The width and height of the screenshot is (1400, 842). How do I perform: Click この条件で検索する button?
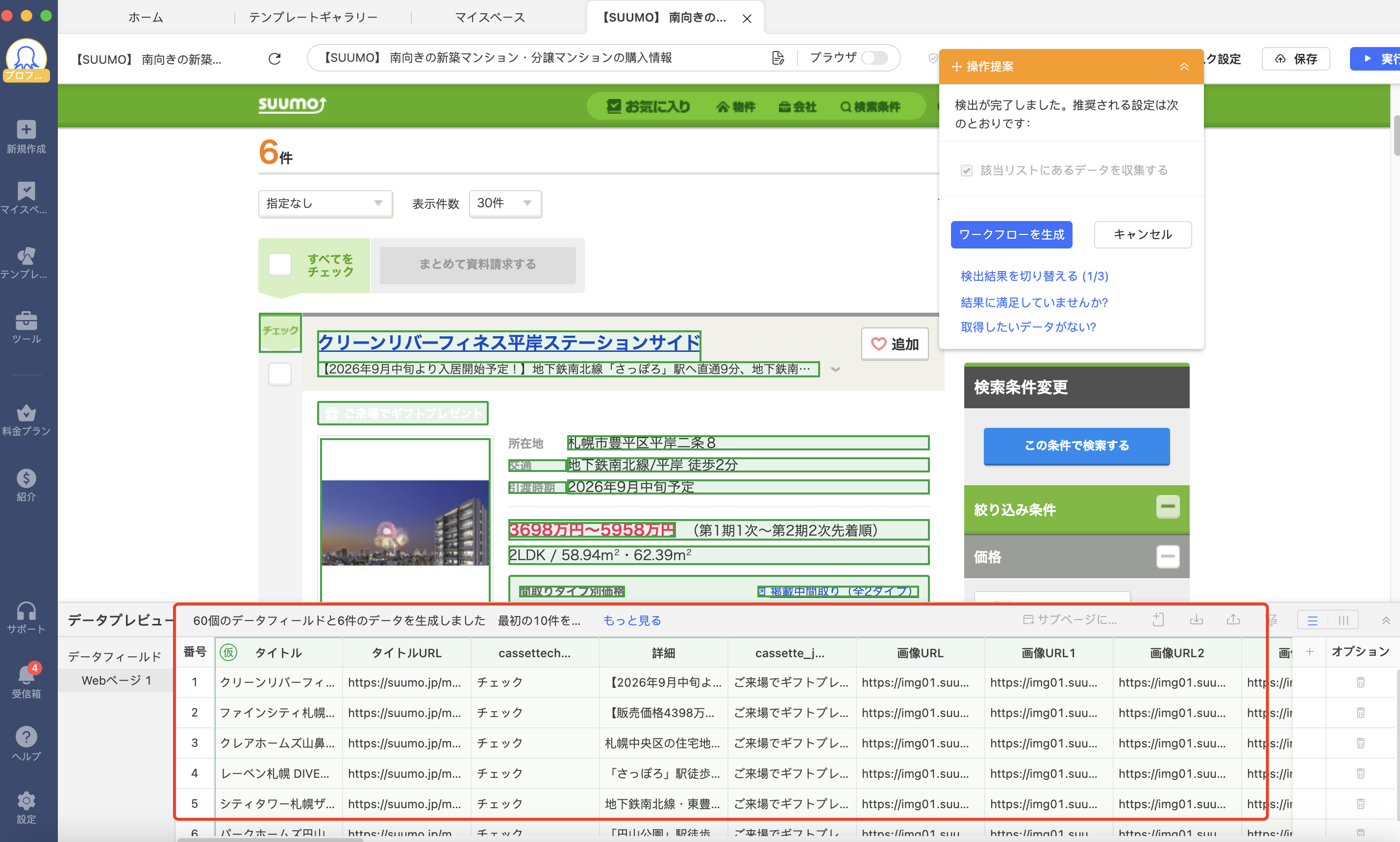point(1076,446)
